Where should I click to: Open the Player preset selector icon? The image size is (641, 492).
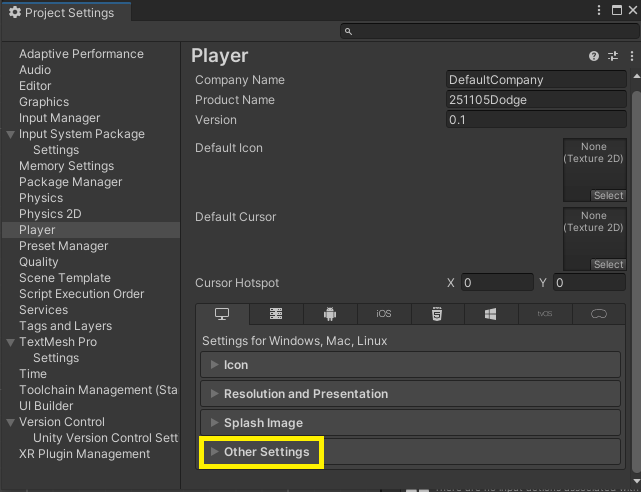613,56
